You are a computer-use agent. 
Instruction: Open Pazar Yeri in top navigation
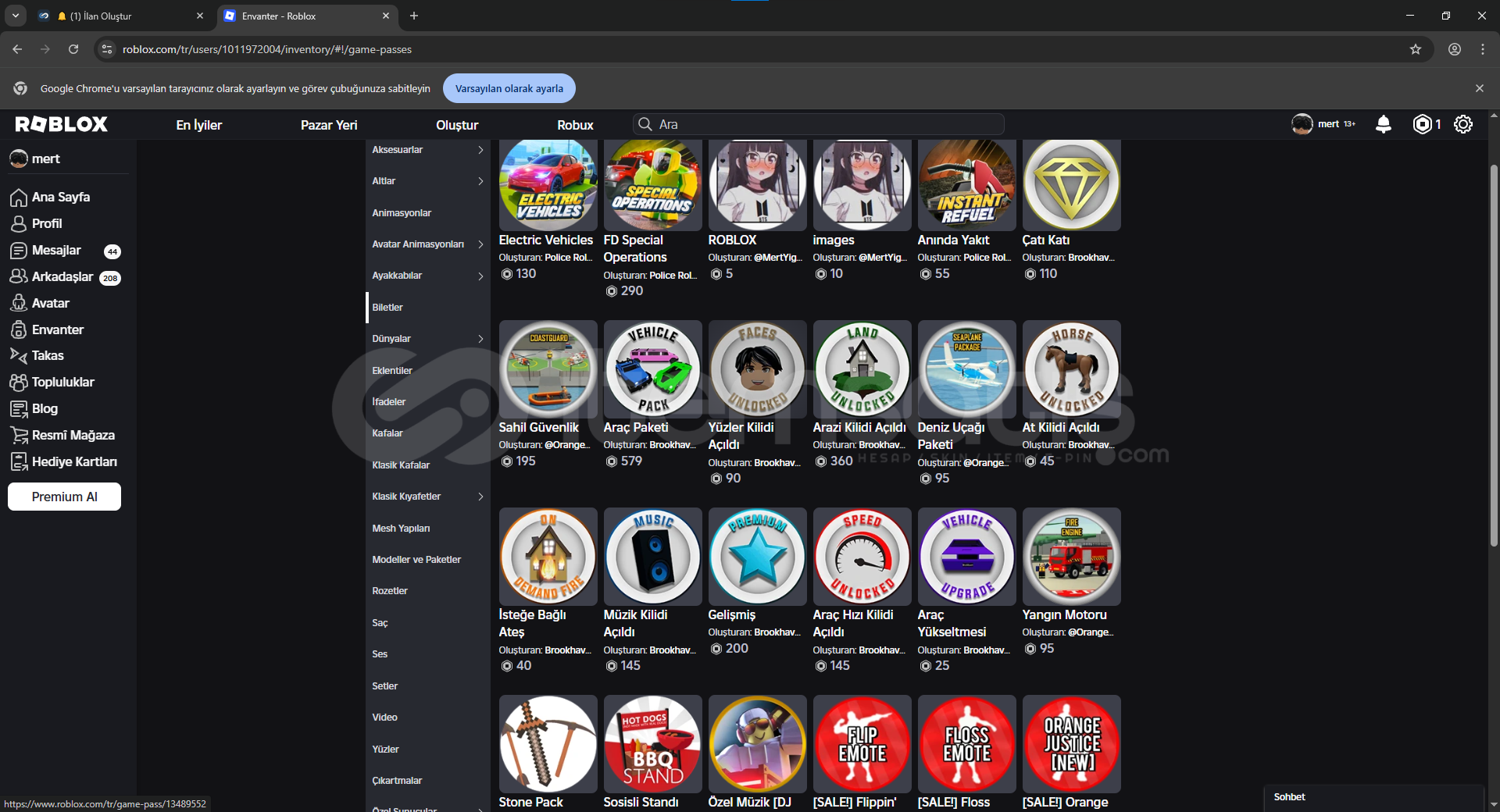pos(329,125)
